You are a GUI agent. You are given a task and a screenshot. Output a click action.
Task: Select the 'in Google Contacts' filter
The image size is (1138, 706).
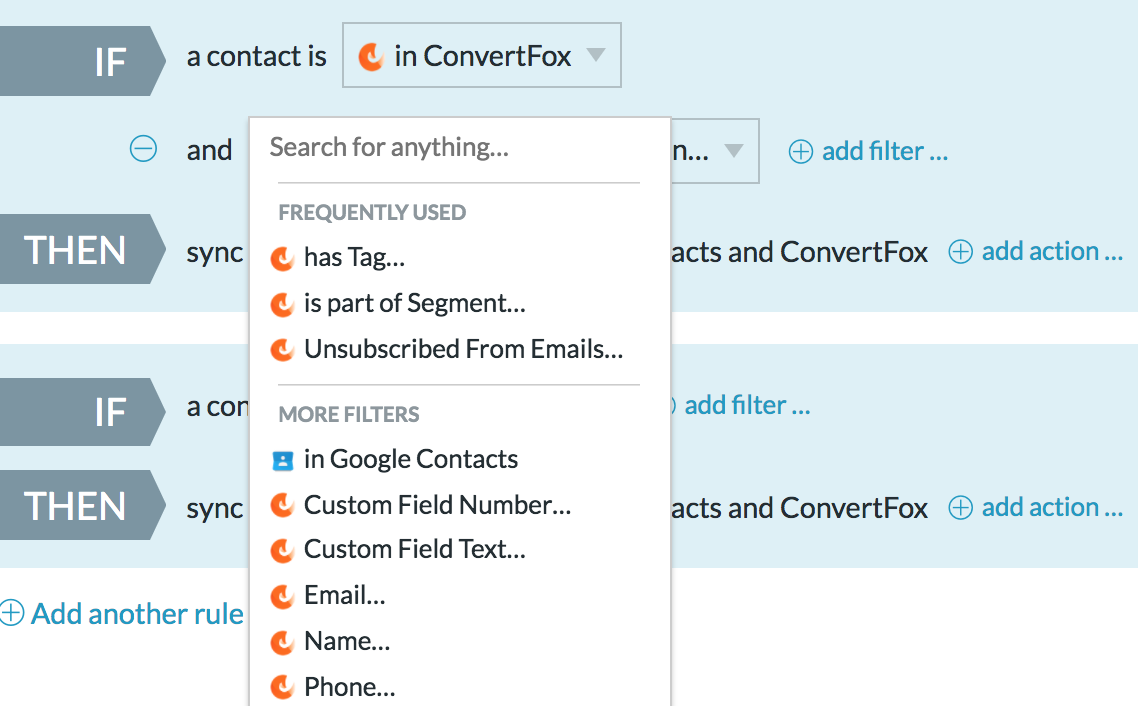click(411, 459)
